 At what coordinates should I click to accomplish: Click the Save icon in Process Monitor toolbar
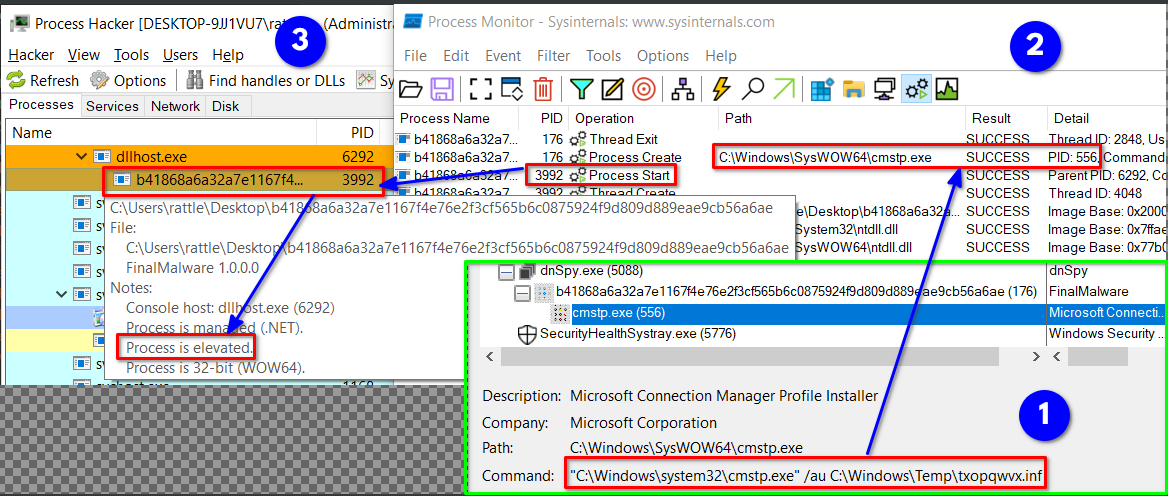pos(442,89)
